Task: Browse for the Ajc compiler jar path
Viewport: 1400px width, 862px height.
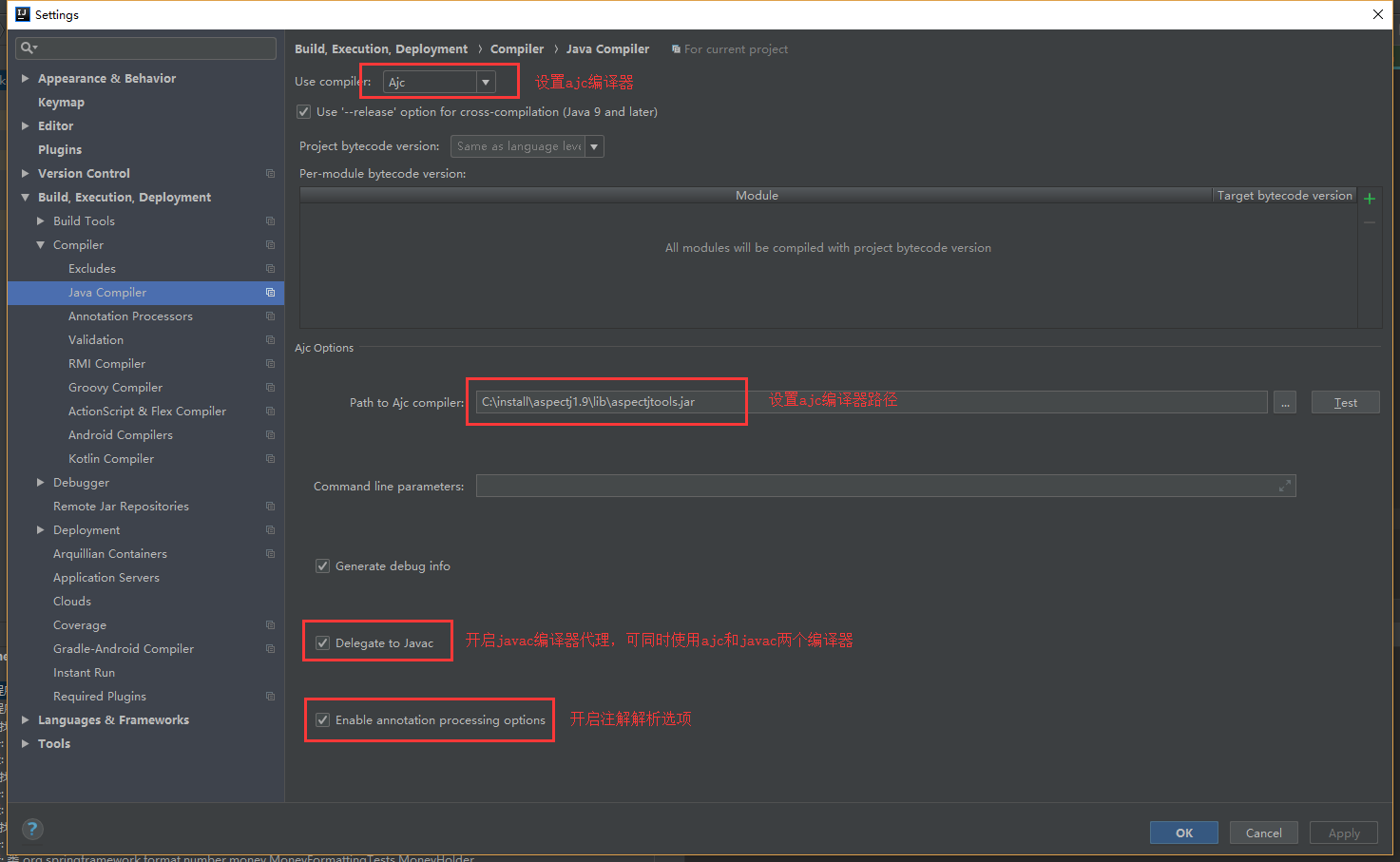Action: click(1285, 402)
